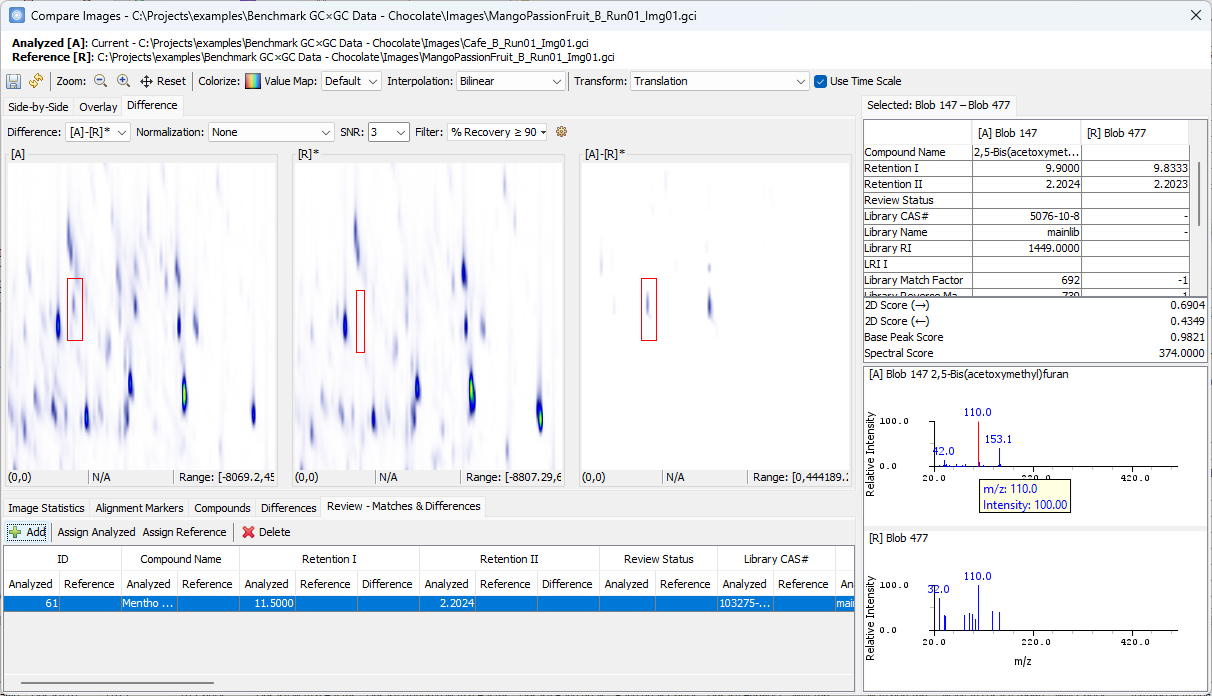Switch to the Side-by-Side tab
Image resolution: width=1212 pixels, height=696 pixels.
[38, 107]
